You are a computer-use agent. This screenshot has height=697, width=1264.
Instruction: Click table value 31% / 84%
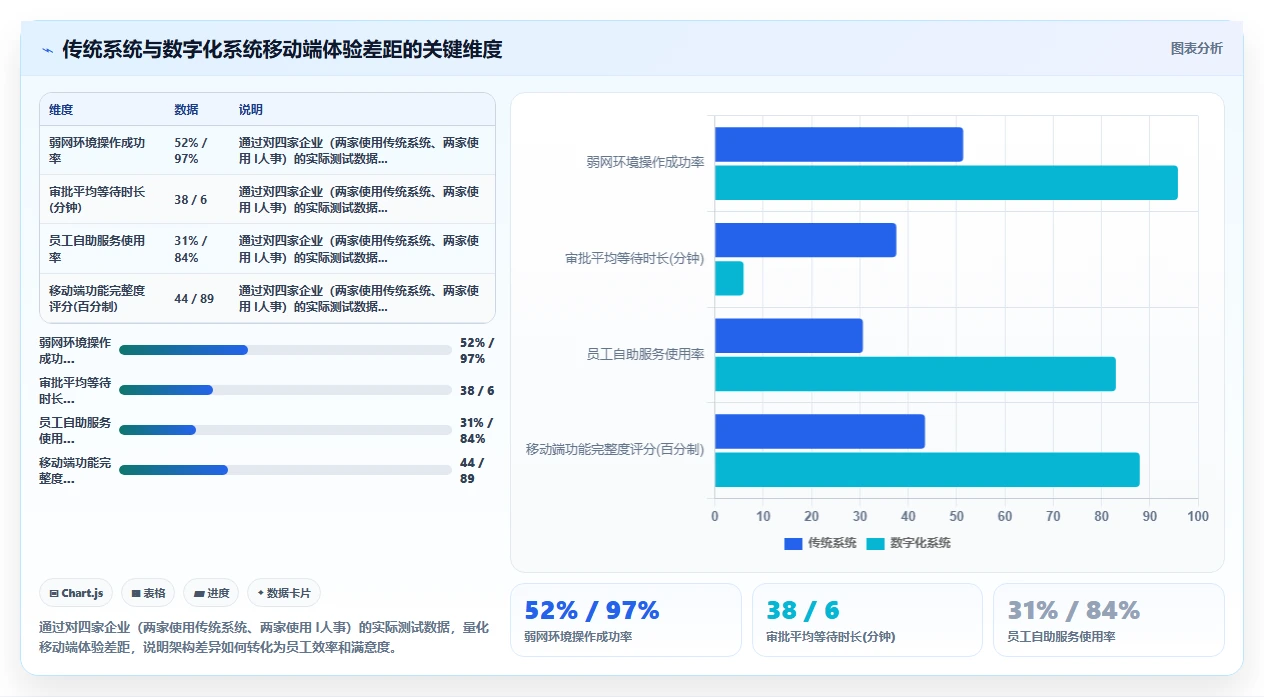191,249
